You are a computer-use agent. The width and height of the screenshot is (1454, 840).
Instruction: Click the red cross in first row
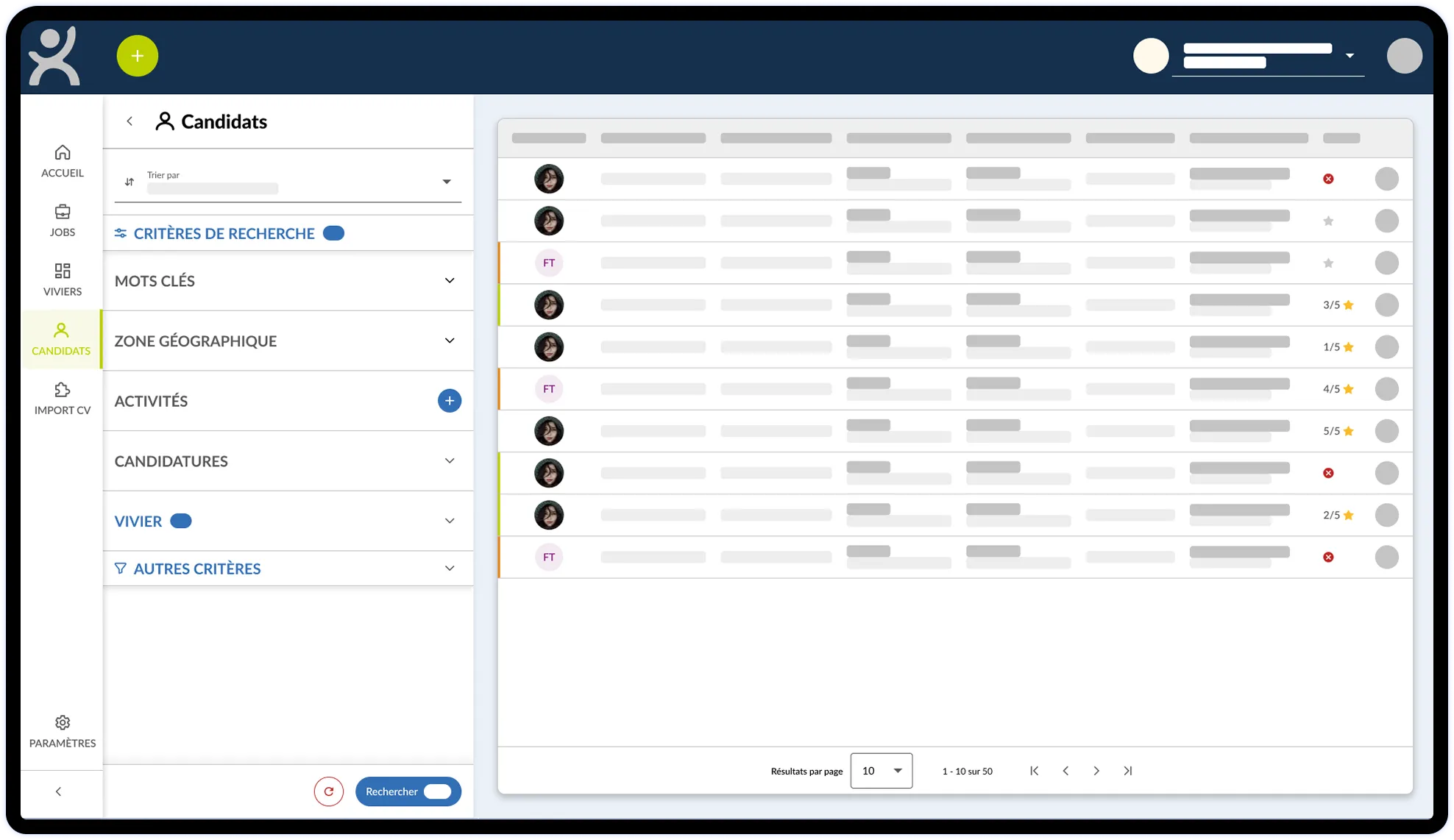click(1328, 179)
